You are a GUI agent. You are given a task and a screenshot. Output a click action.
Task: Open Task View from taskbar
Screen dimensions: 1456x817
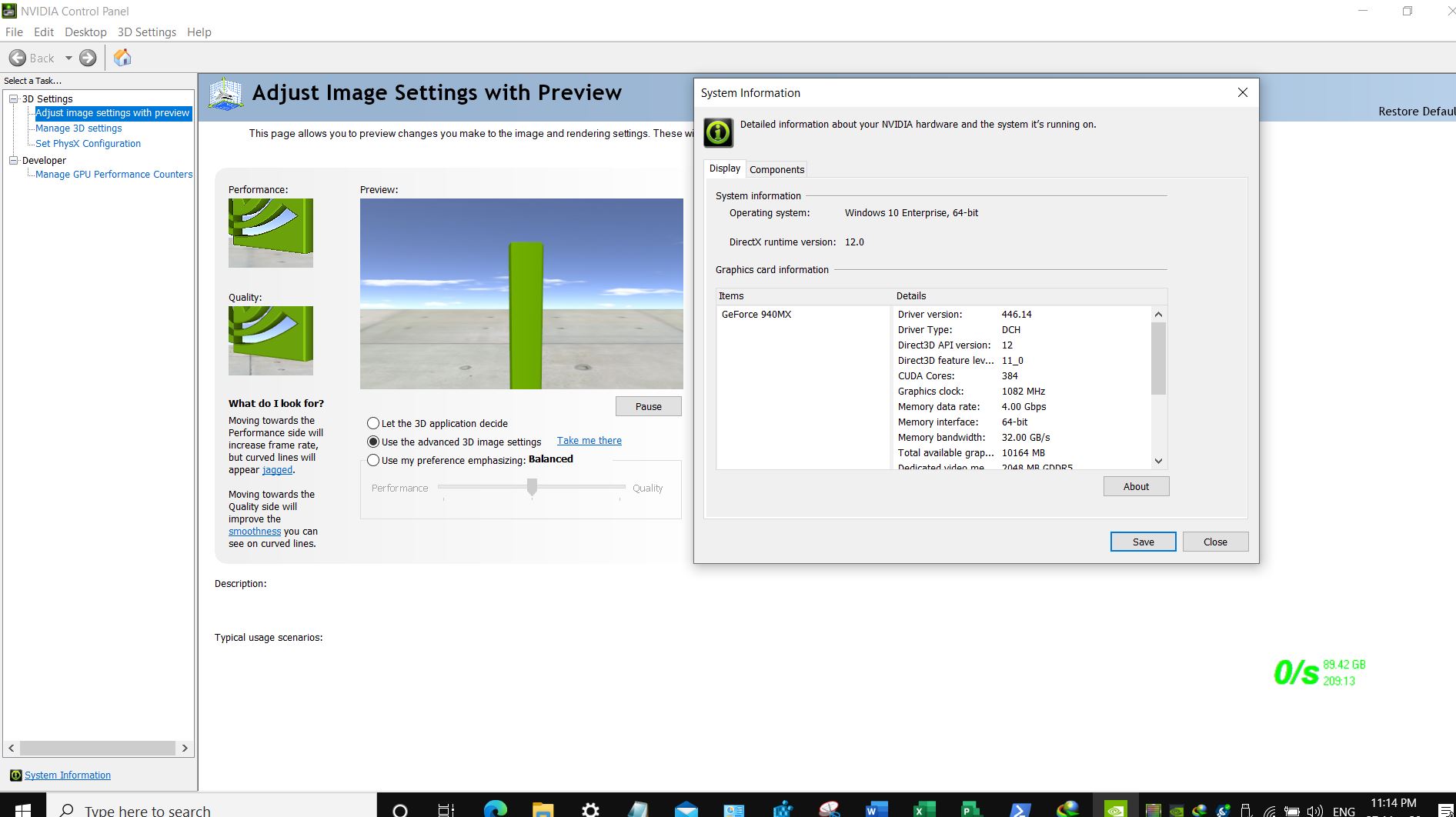tap(446, 810)
